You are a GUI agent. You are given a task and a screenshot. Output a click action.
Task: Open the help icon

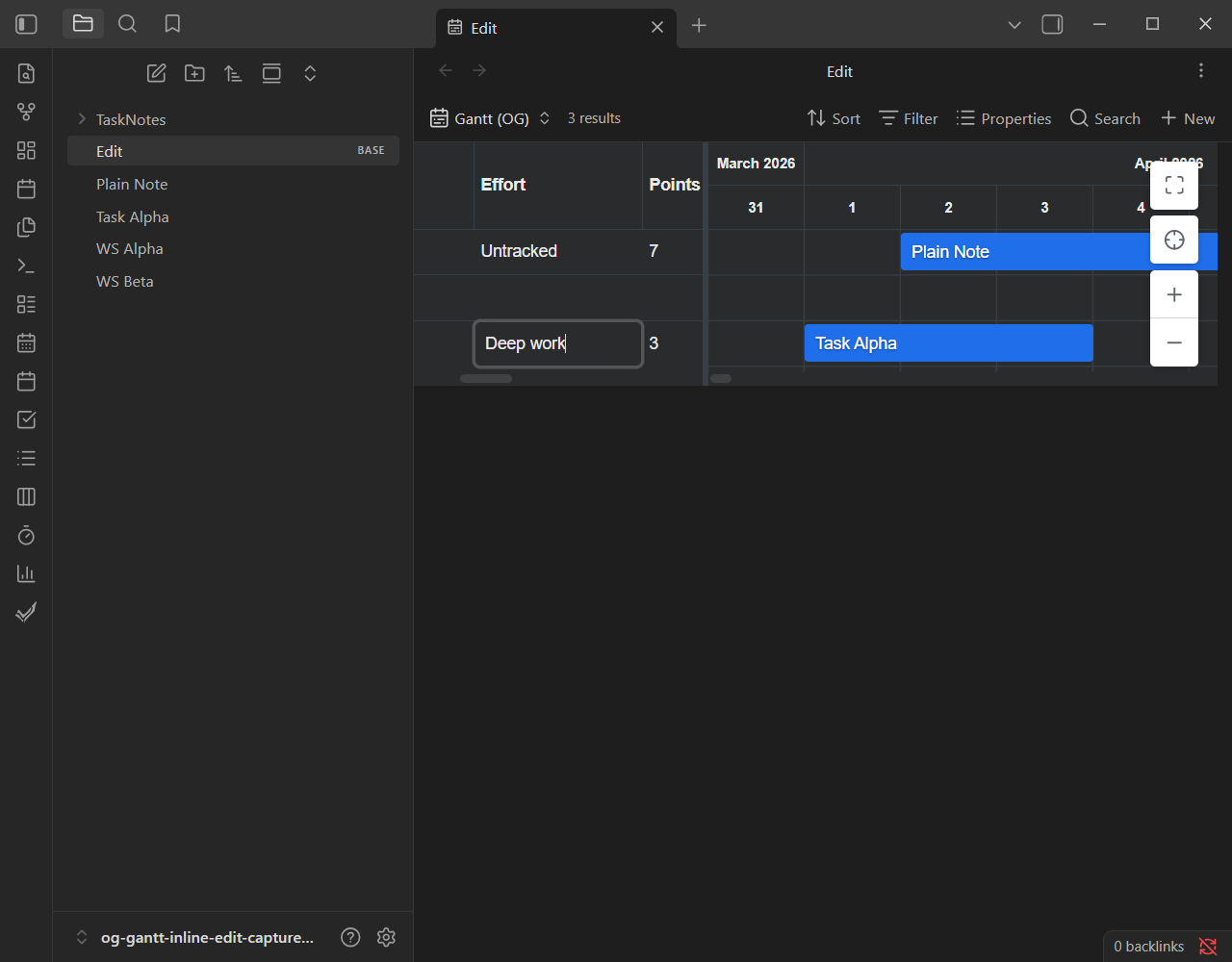[350, 937]
